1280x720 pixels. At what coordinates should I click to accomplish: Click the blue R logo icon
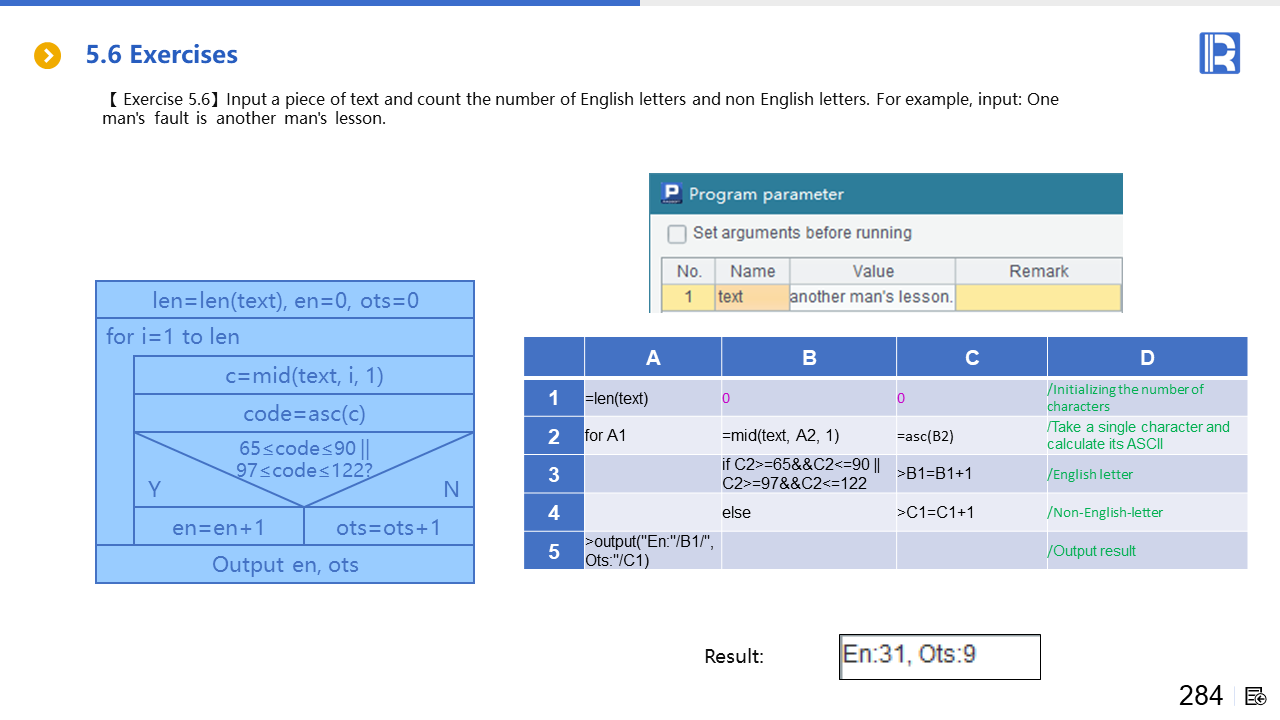point(1219,53)
